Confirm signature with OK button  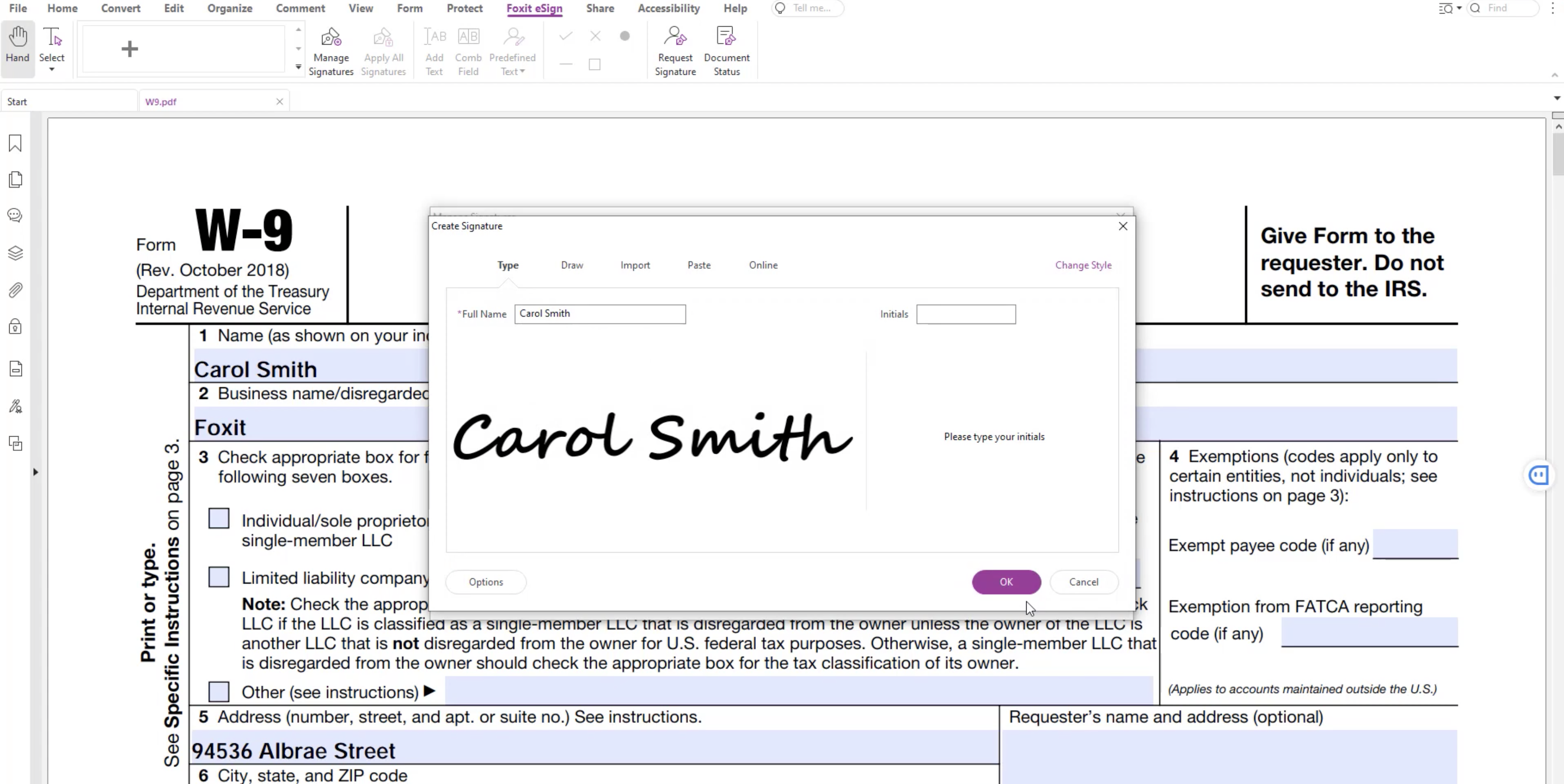tap(1006, 581)
